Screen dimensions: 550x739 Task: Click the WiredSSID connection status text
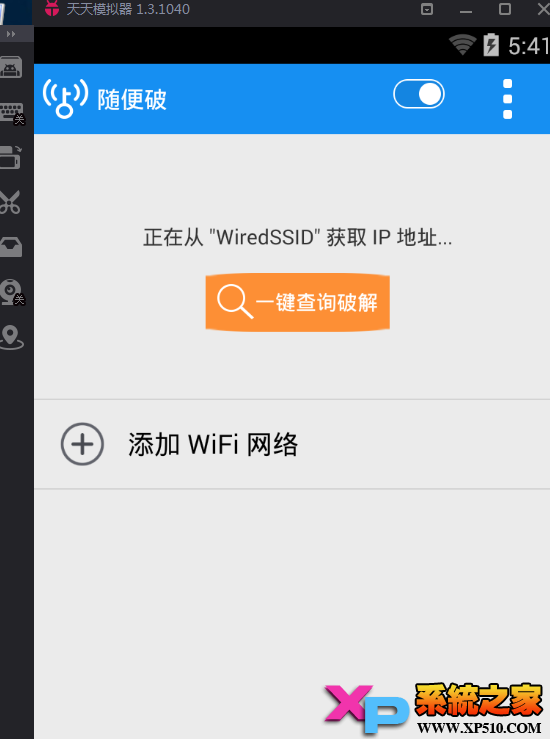[x=297, y=237]
